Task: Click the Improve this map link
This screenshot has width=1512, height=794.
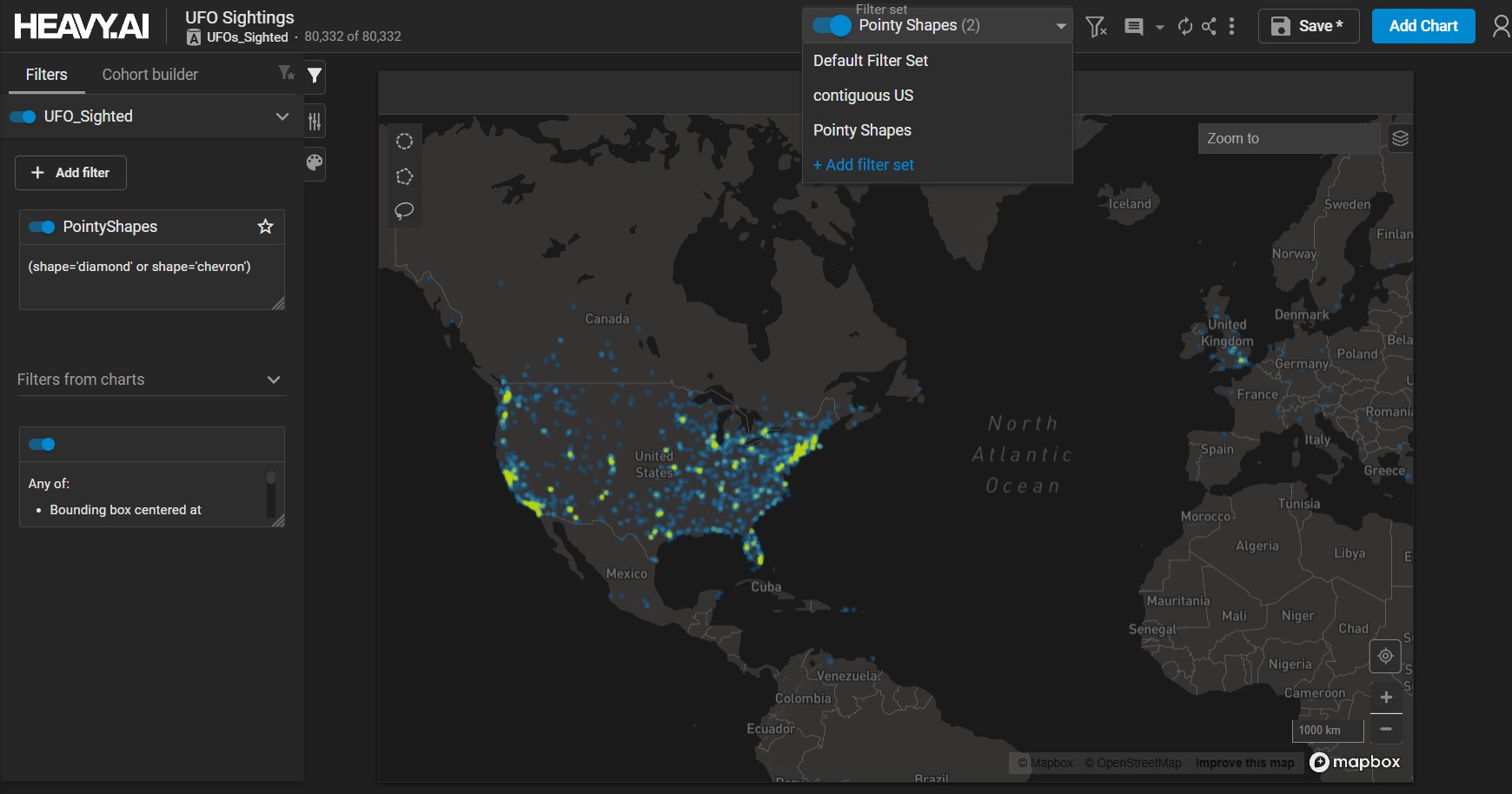Action: (x=1245, y=763)
